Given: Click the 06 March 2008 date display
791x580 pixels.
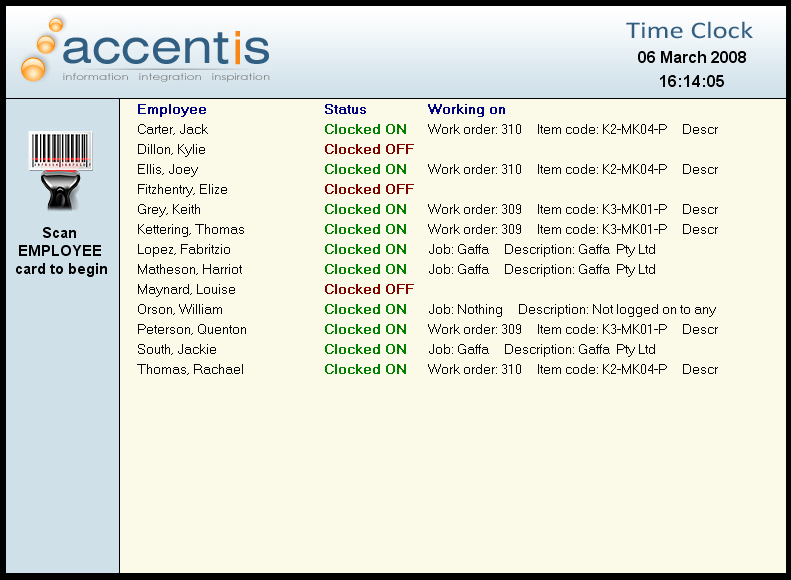Looking at the screenshot, I should [x=691, y=57].
